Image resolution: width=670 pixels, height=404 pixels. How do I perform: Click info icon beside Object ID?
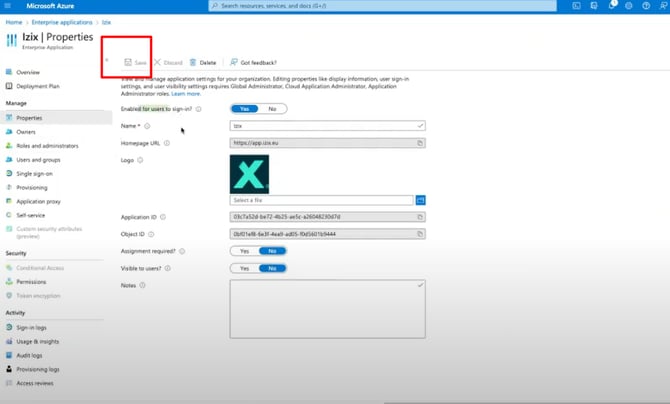click(x=151, y=234)
